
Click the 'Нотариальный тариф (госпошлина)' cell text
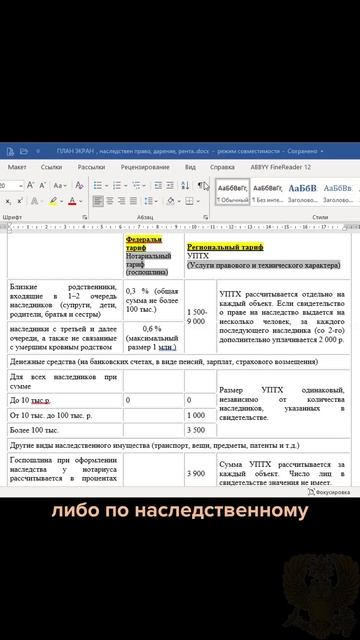[x=148, y=264]
